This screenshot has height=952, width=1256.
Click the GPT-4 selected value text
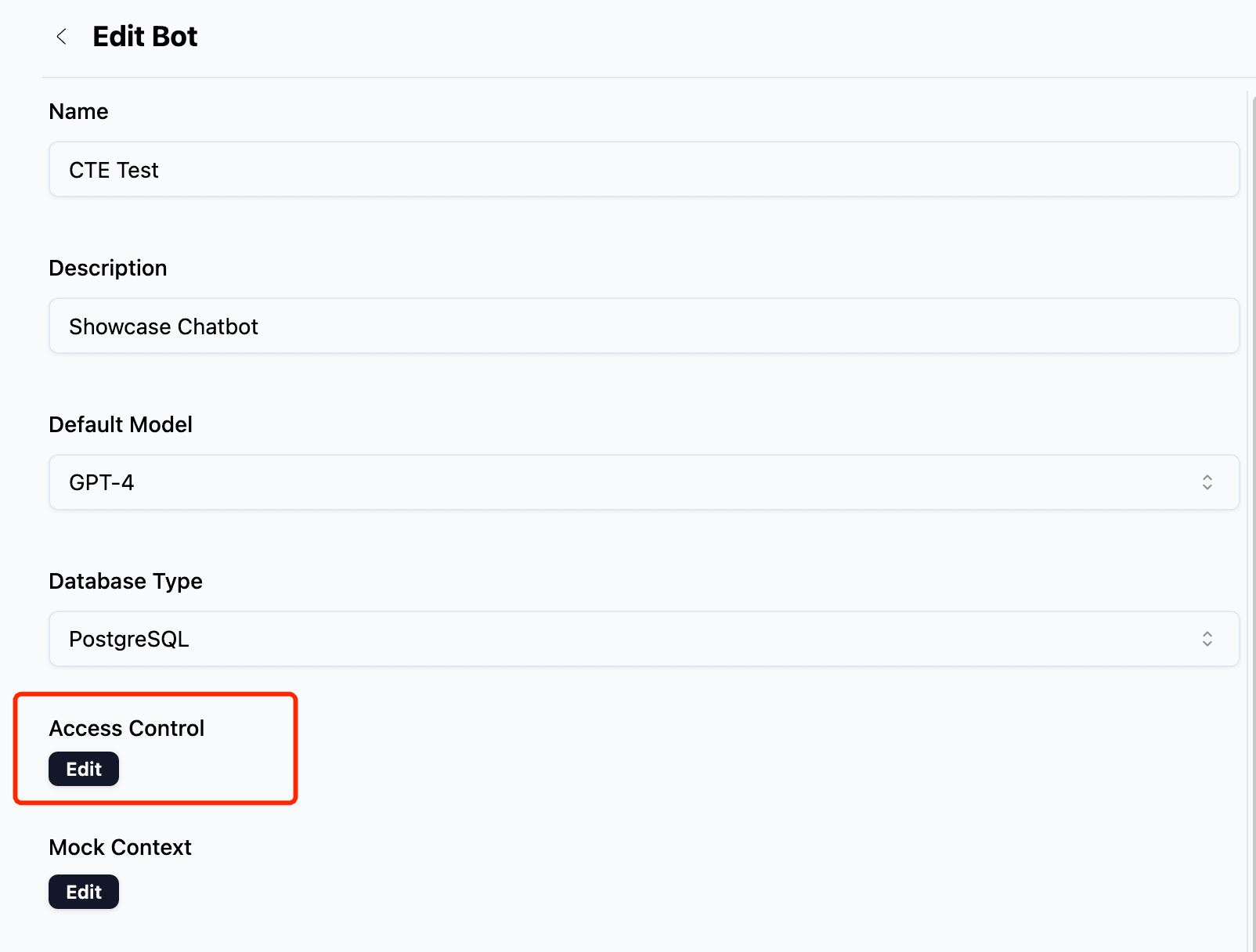point(102,483)
